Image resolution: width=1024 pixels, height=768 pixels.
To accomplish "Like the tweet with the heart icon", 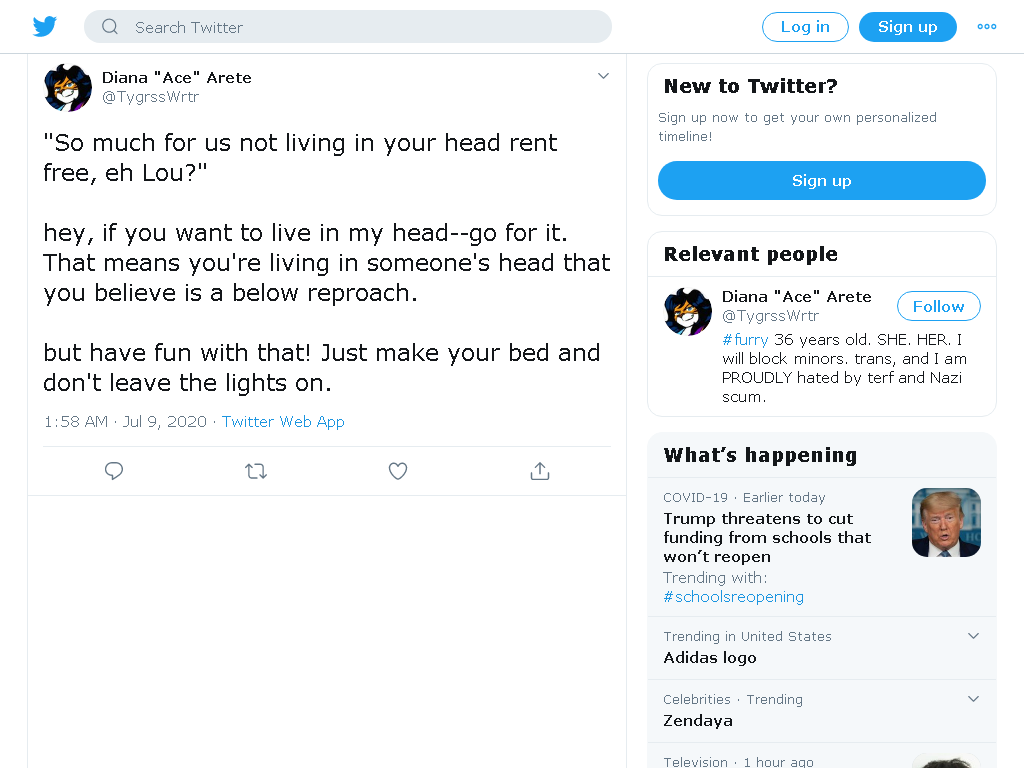I will 398,471.
